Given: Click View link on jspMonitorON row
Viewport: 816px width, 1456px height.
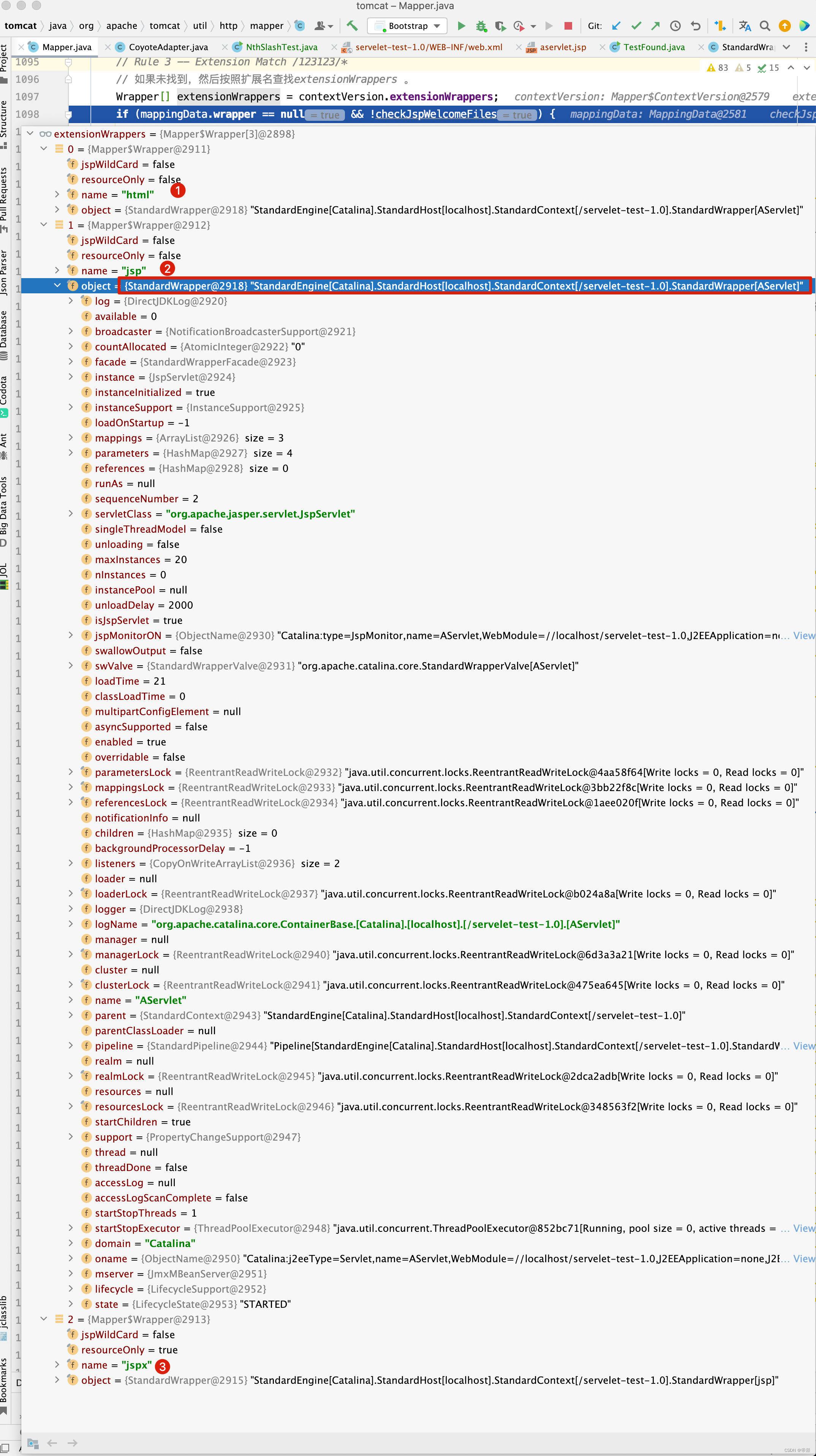Looking at the screenshot, I should click(x=803, y=635).
